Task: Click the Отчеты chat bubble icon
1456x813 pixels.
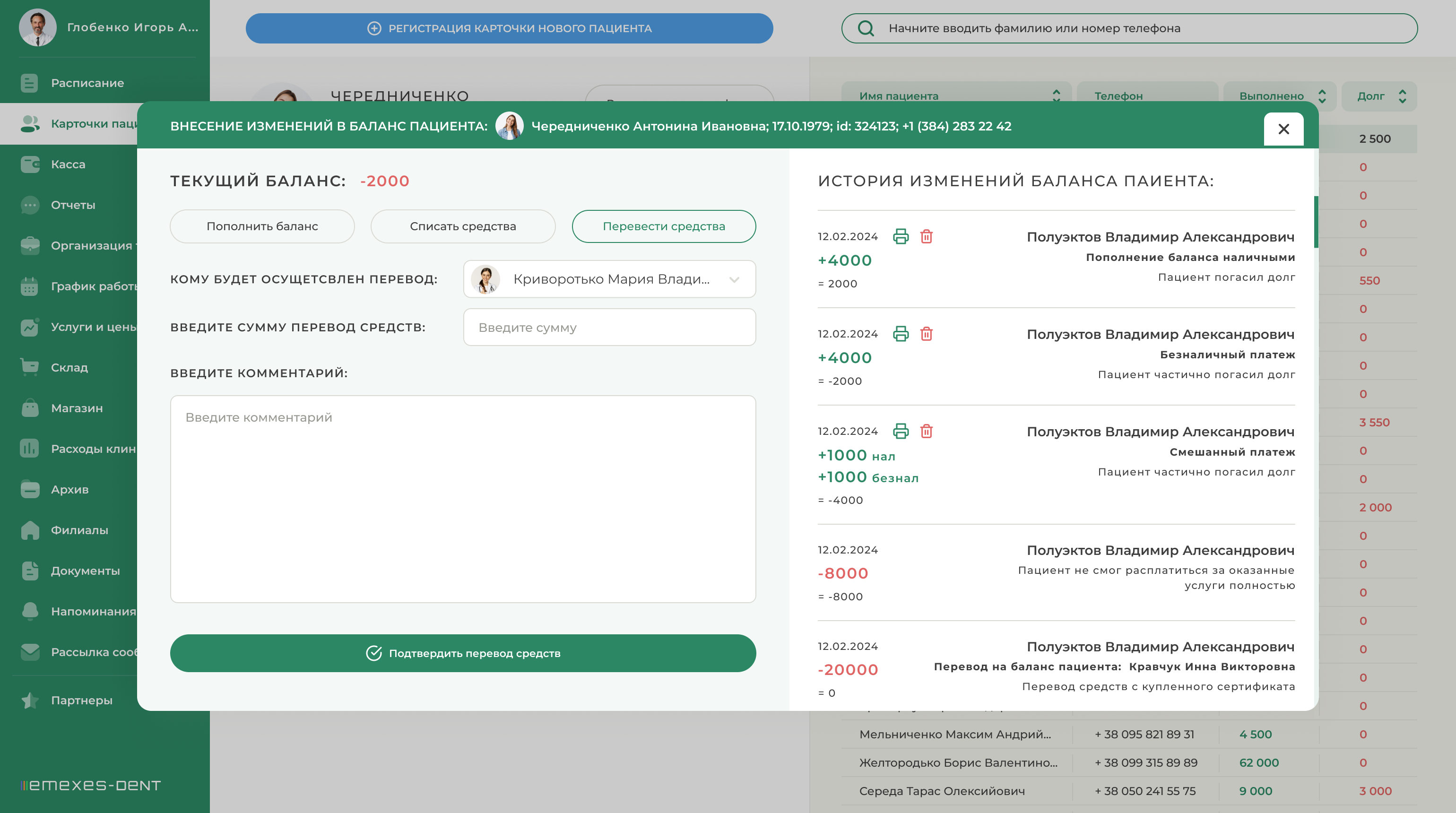Action: [29, 205]
